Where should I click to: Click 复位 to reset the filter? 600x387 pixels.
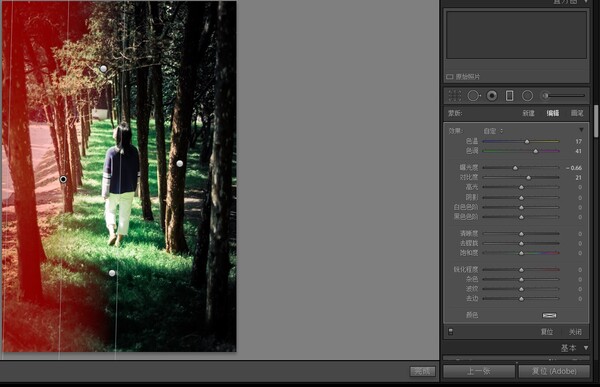point(546,332)
